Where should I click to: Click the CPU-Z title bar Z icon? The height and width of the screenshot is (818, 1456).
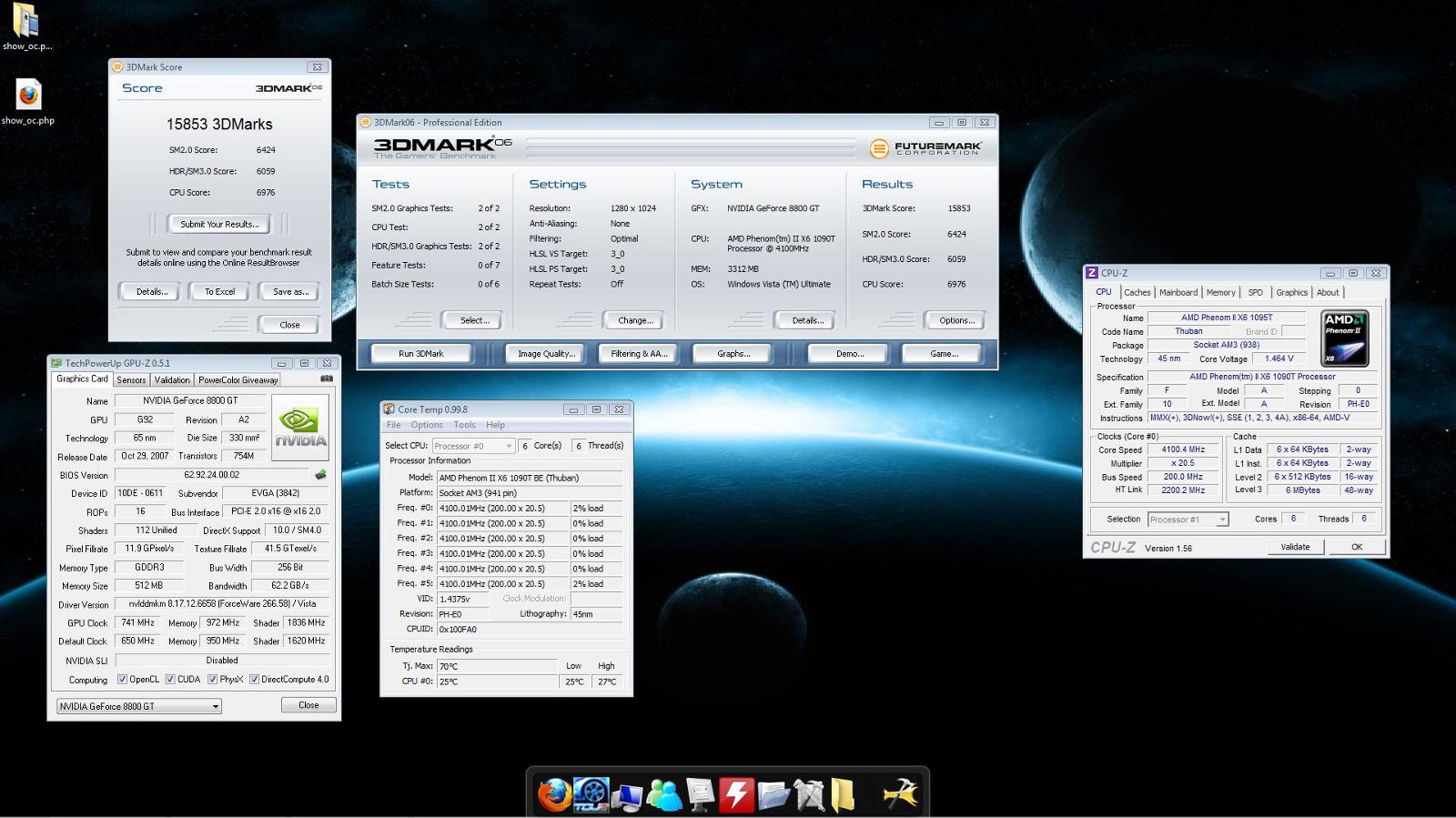(x=1092, y=273)
